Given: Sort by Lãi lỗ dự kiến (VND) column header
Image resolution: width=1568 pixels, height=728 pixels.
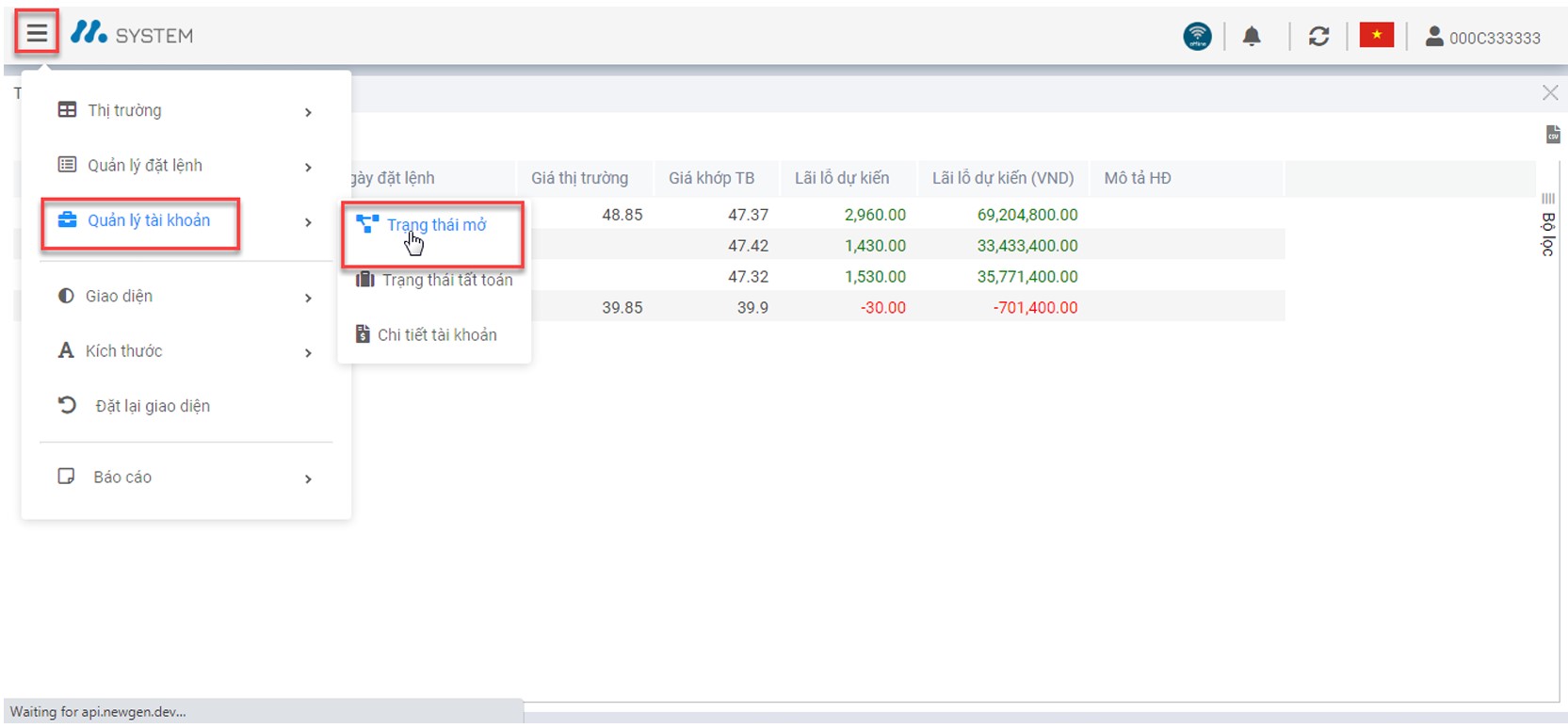Looking at the screenshot, I should [1002, 178].
